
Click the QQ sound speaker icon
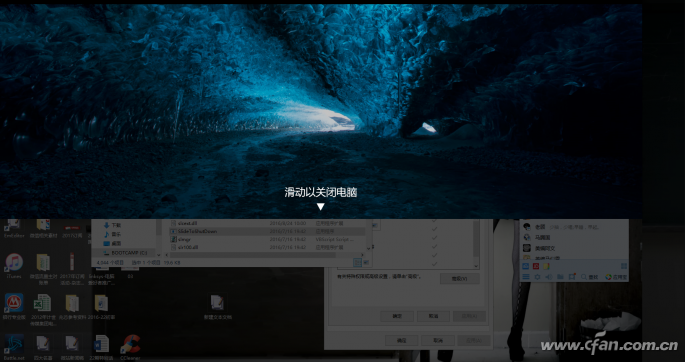pyautogui.click(x=549, y=277)
